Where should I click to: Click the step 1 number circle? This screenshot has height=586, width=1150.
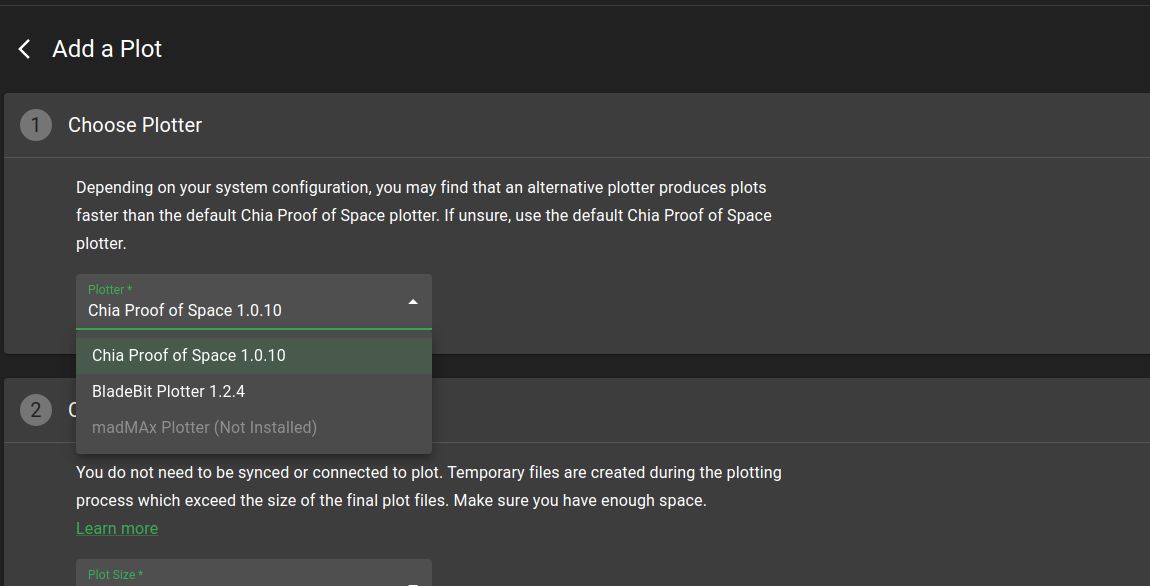36,125
